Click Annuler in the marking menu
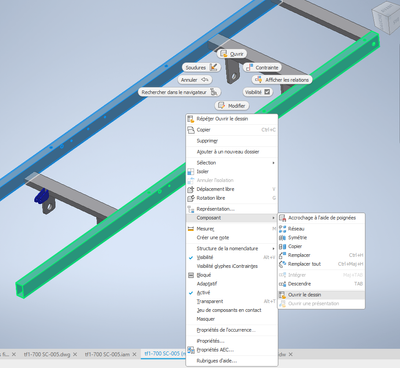 tap(195, 80)
